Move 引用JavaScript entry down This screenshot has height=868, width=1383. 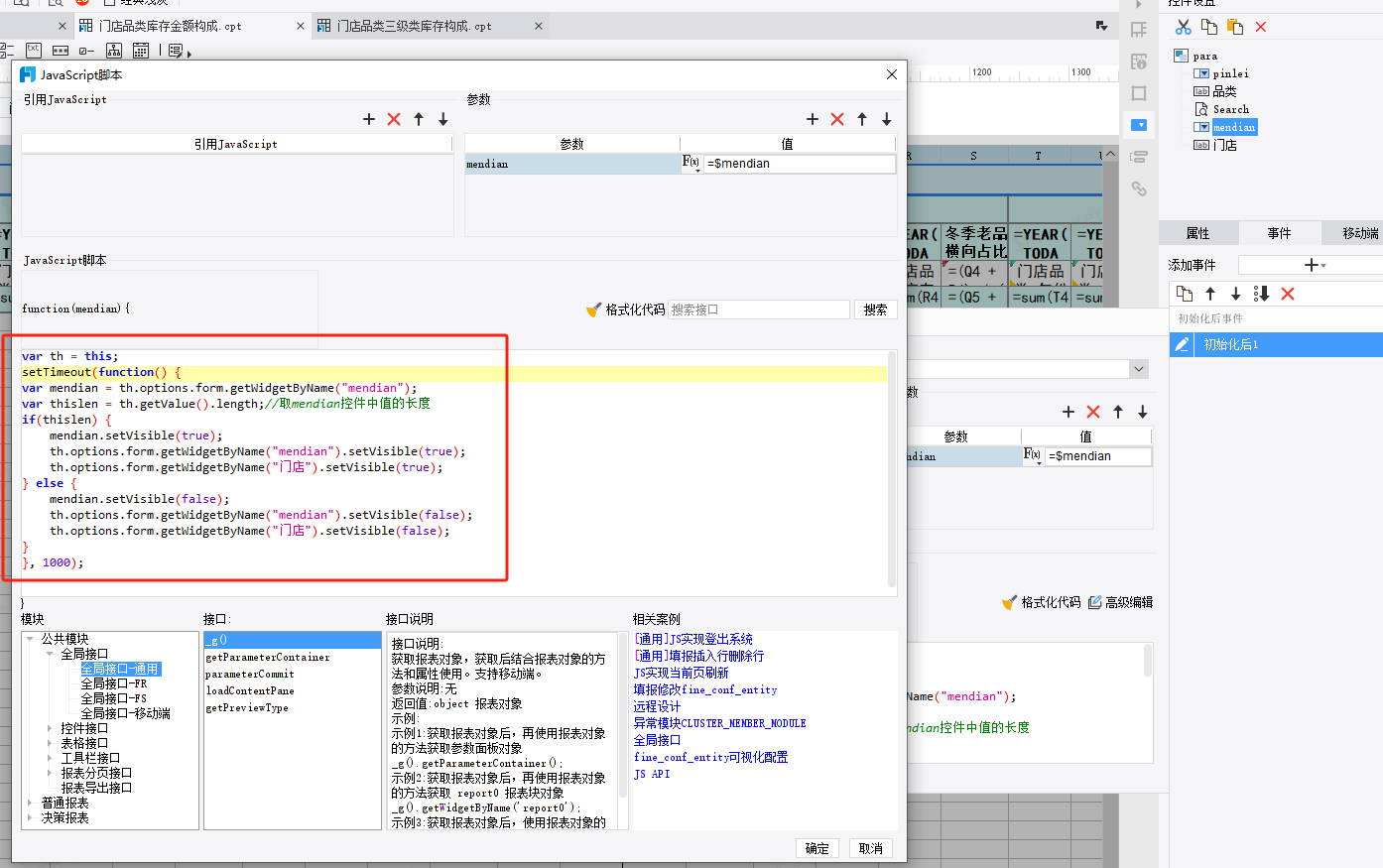pos(443,119)
